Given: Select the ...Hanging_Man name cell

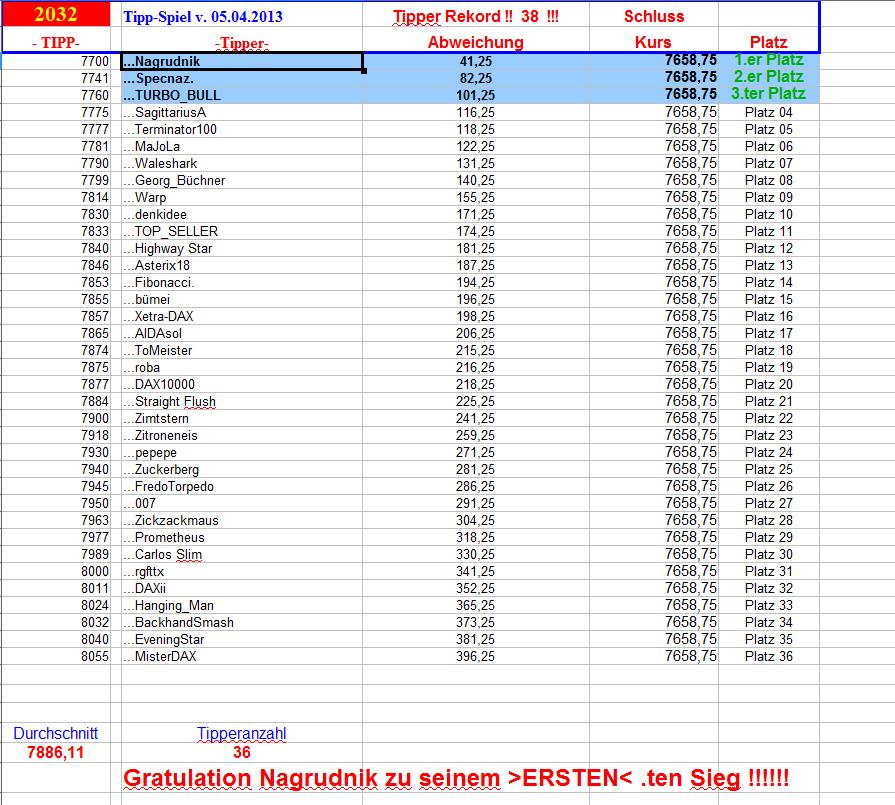Looking at the screenshot, I should [242, 605].
